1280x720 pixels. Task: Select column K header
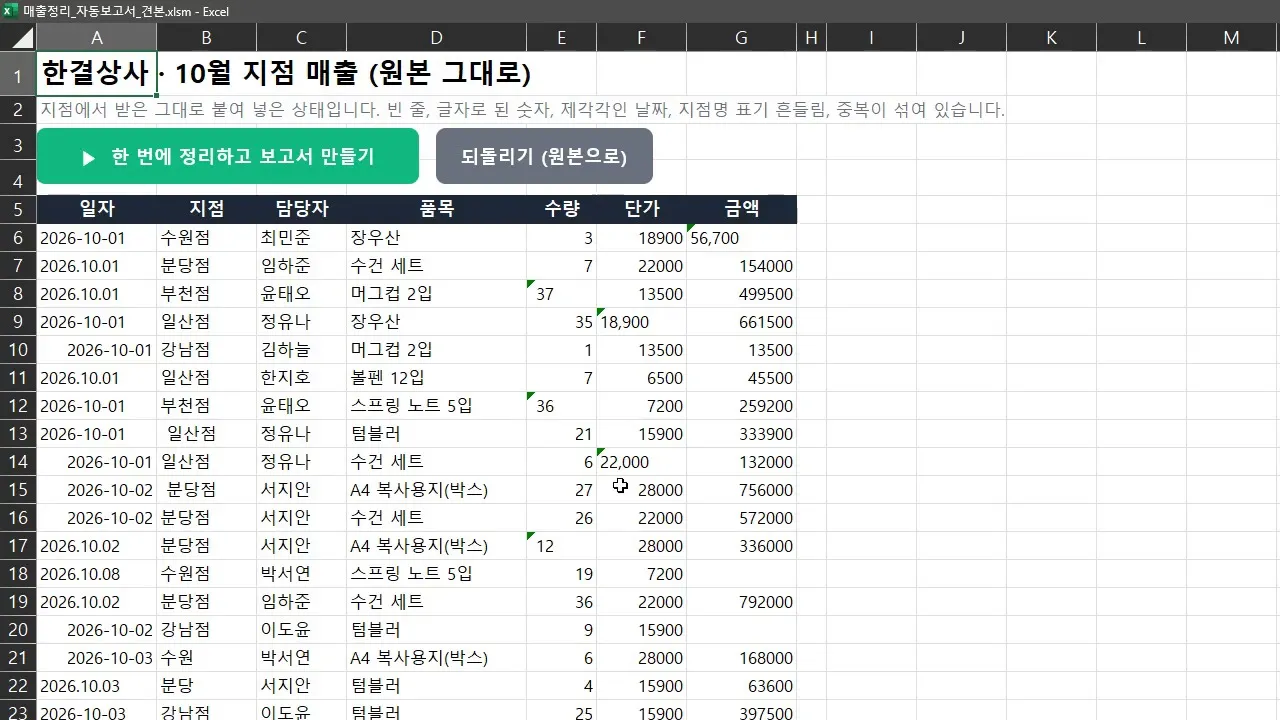(x=1051, y=38)
